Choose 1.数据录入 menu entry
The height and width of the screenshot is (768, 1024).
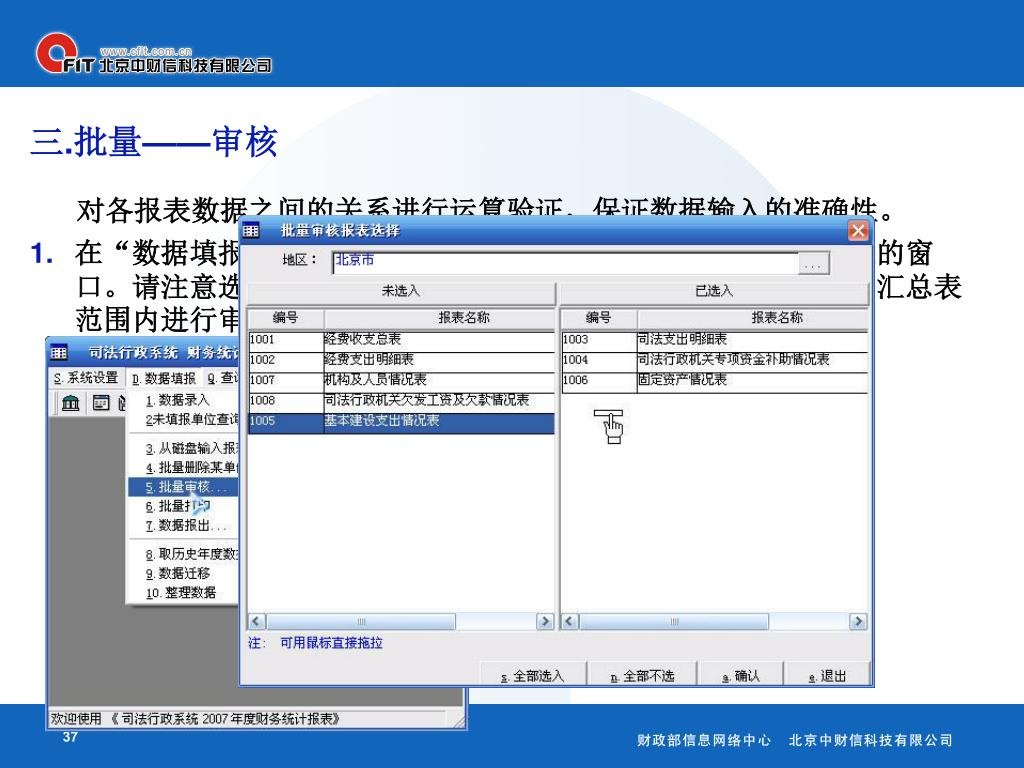click(183, 400)
